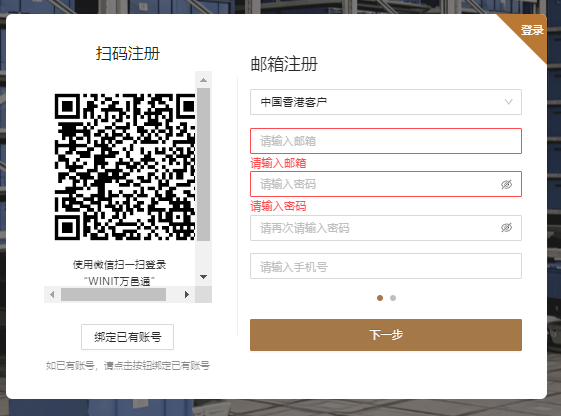561x416 pixels.
Task: Toggle password visibility eye in 请输入密码 field
Action: tap(506, 185)
